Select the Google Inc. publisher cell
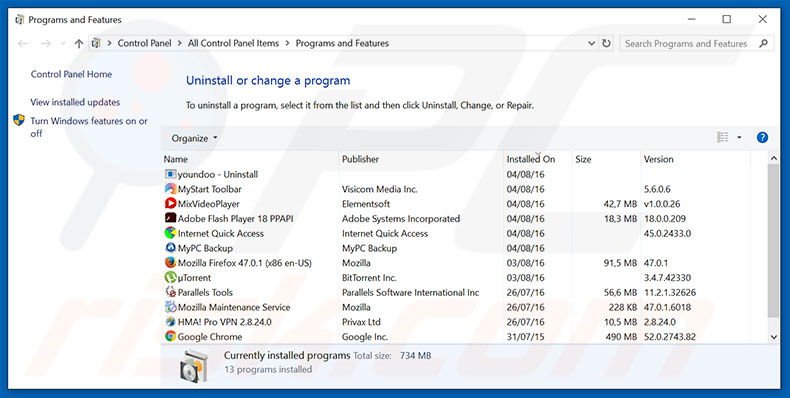790x398 pixels. point(364,337)
